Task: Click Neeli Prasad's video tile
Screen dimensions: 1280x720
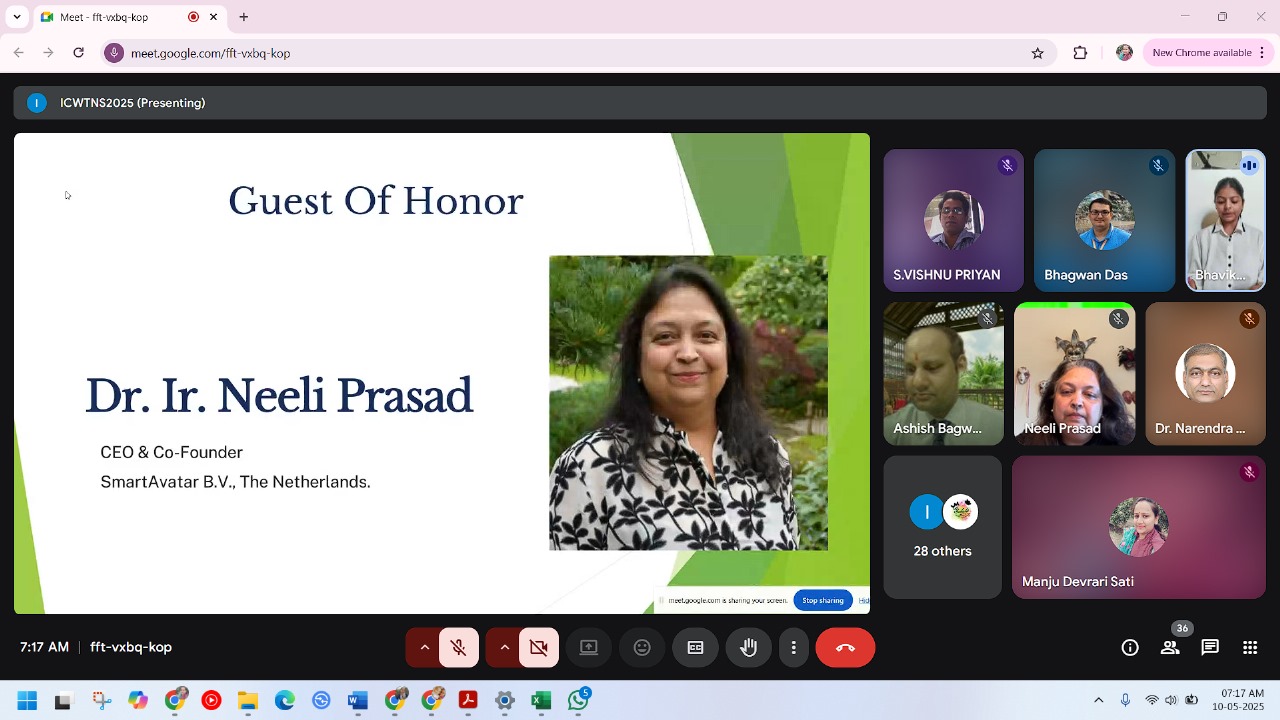Action: [1074, 374]
